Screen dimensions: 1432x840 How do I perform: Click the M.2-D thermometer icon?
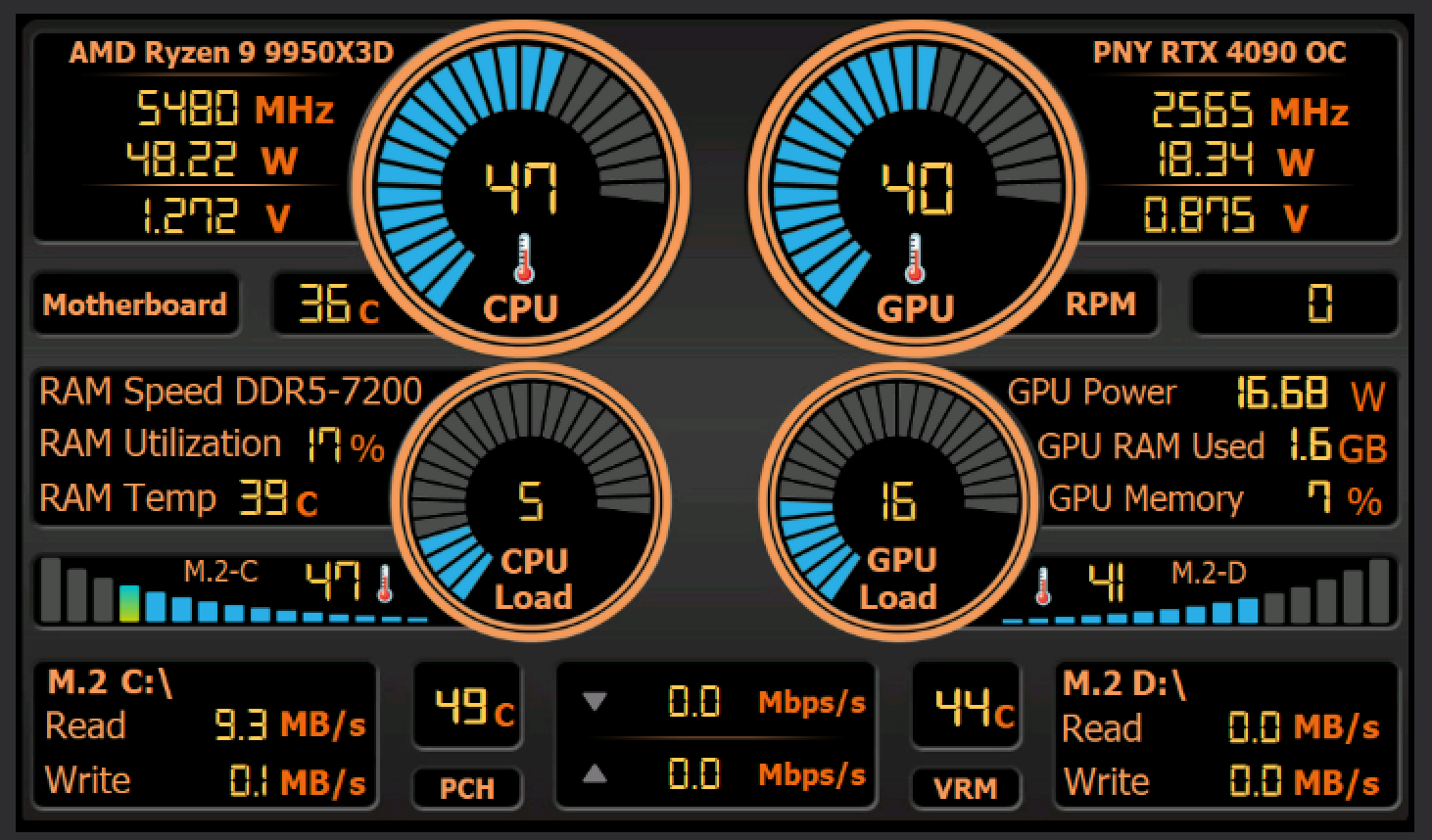[x=1043, y=585]
